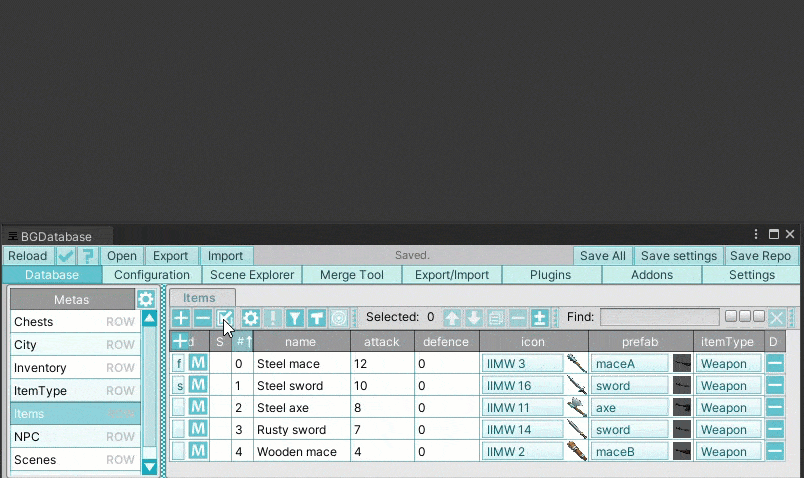Click the Save All button
This screenshot has height=478, width=804.
[x=603, y=256]
